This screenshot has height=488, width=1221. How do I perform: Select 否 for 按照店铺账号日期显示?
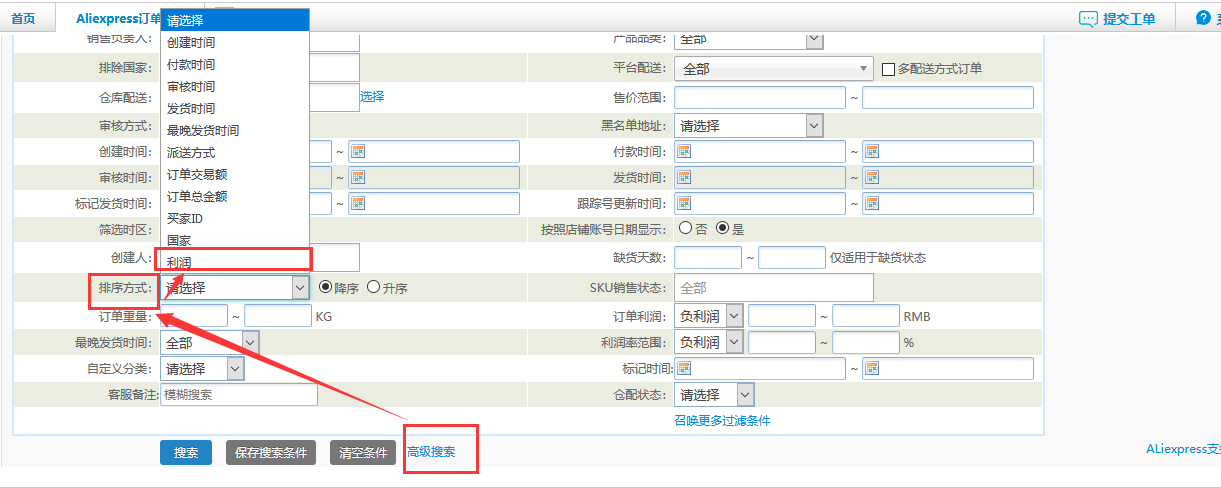point(685,228)
